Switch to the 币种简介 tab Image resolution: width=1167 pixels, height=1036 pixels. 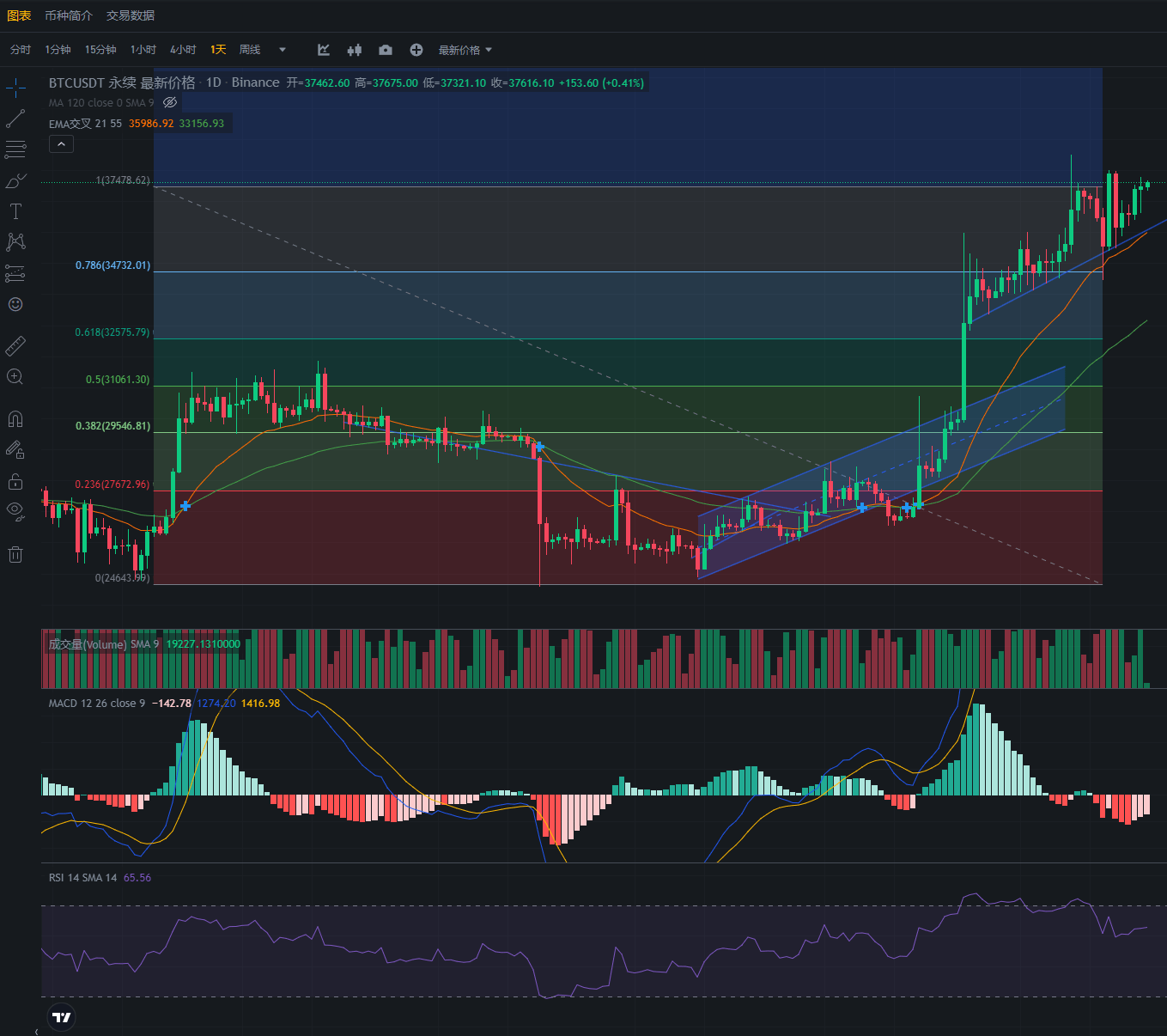click(69, 15)
